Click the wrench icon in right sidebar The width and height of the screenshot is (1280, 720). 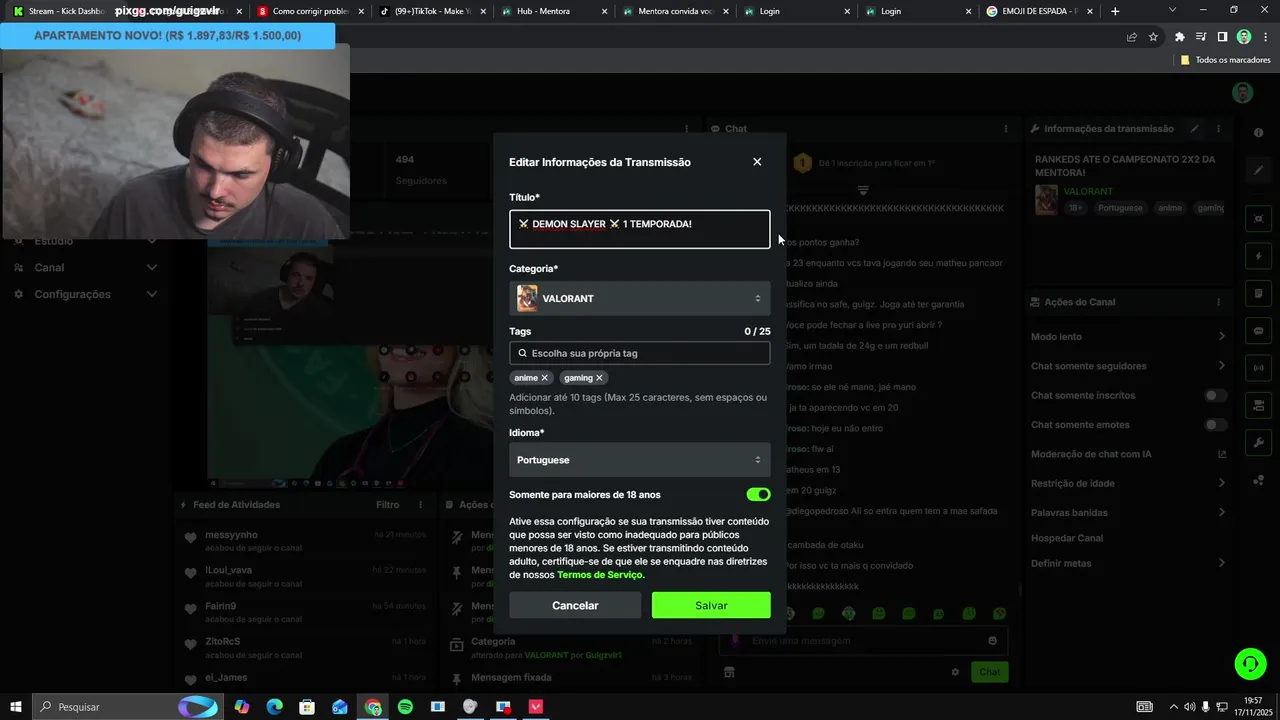pyautogui.click(x=1258, y=442)
